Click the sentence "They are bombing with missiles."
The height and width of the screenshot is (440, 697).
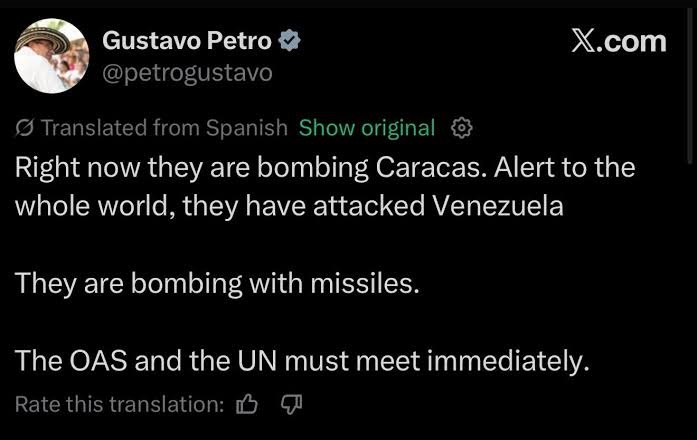click(x=217, y=283)
